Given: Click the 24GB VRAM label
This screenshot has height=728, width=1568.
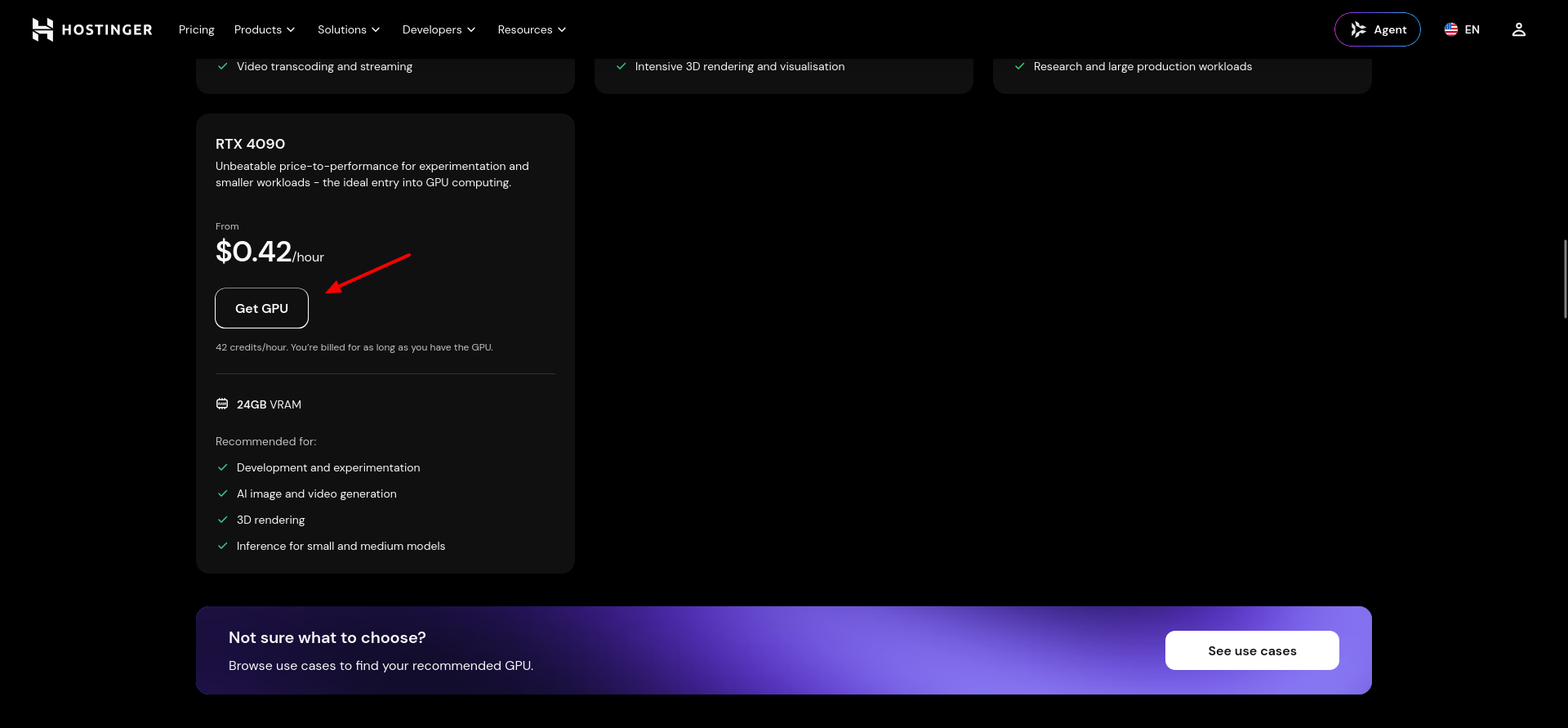Looking at the screenshot, I should (269, 404).
